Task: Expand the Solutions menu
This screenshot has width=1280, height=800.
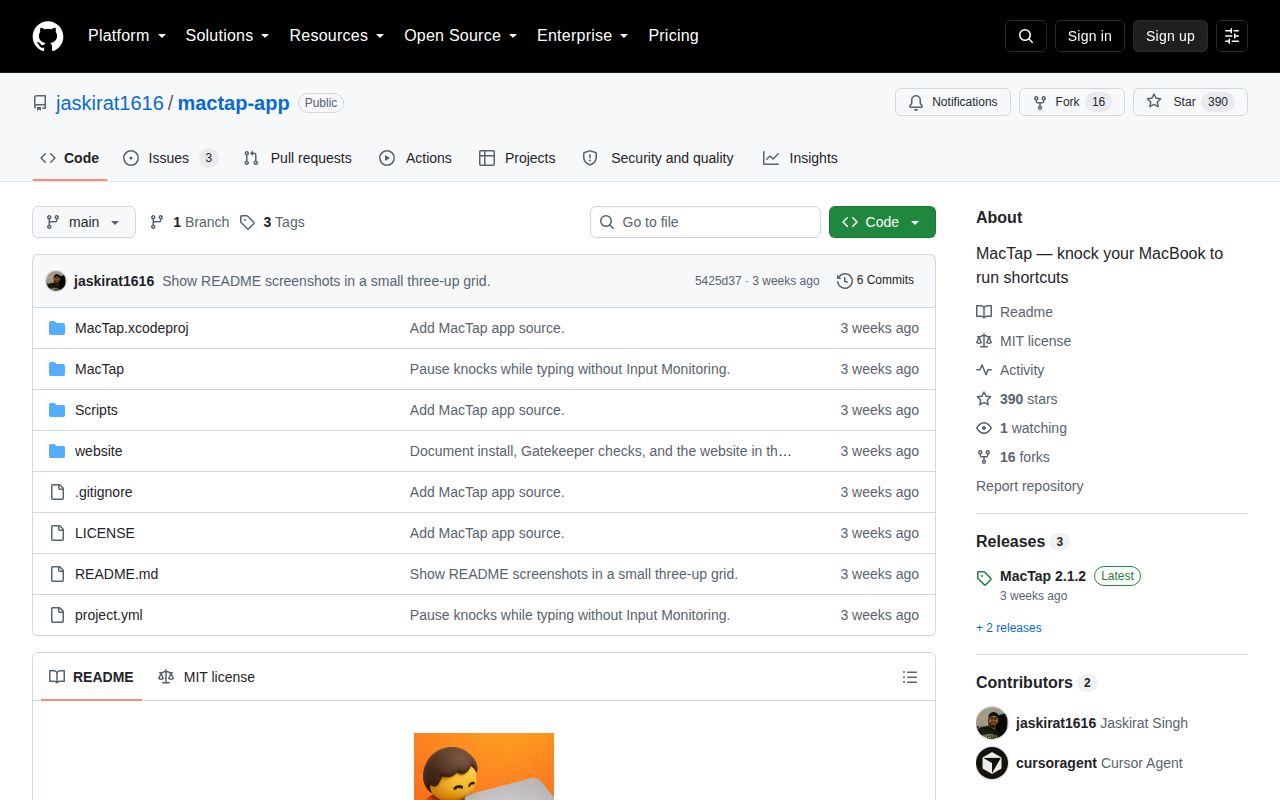Action: tap(228, 36)
